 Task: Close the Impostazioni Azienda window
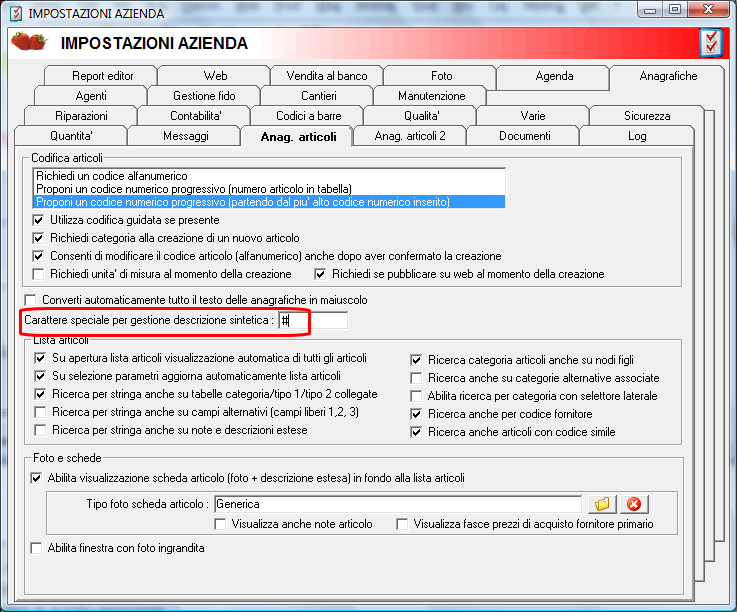[709, 9]
